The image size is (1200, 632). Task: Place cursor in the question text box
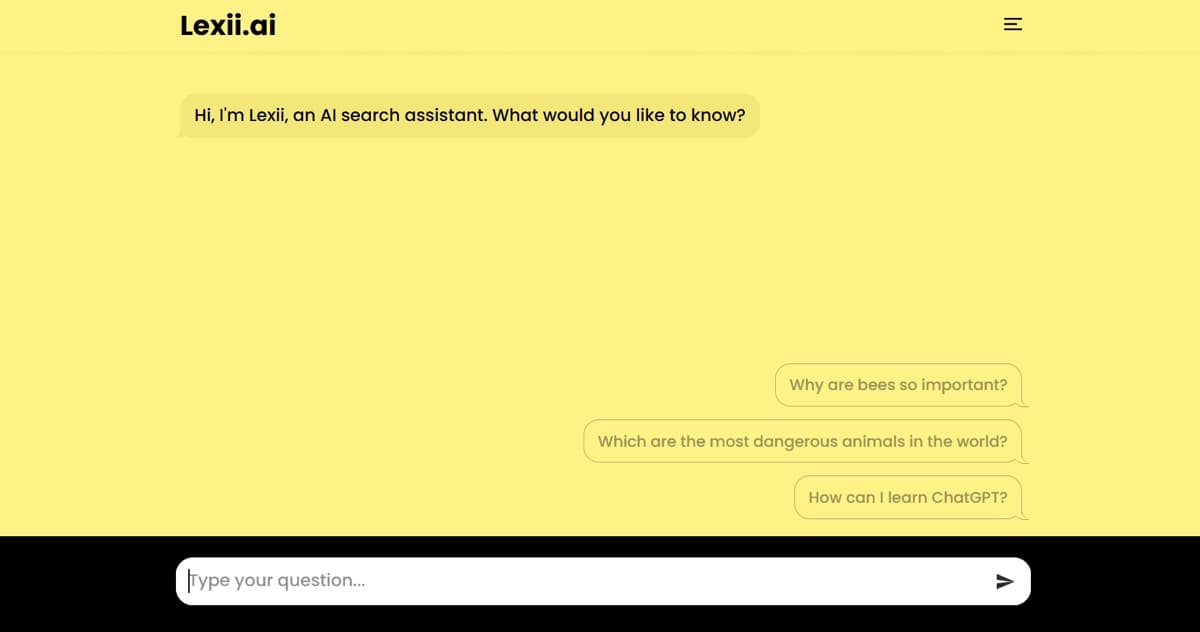[x=603, y=581]
